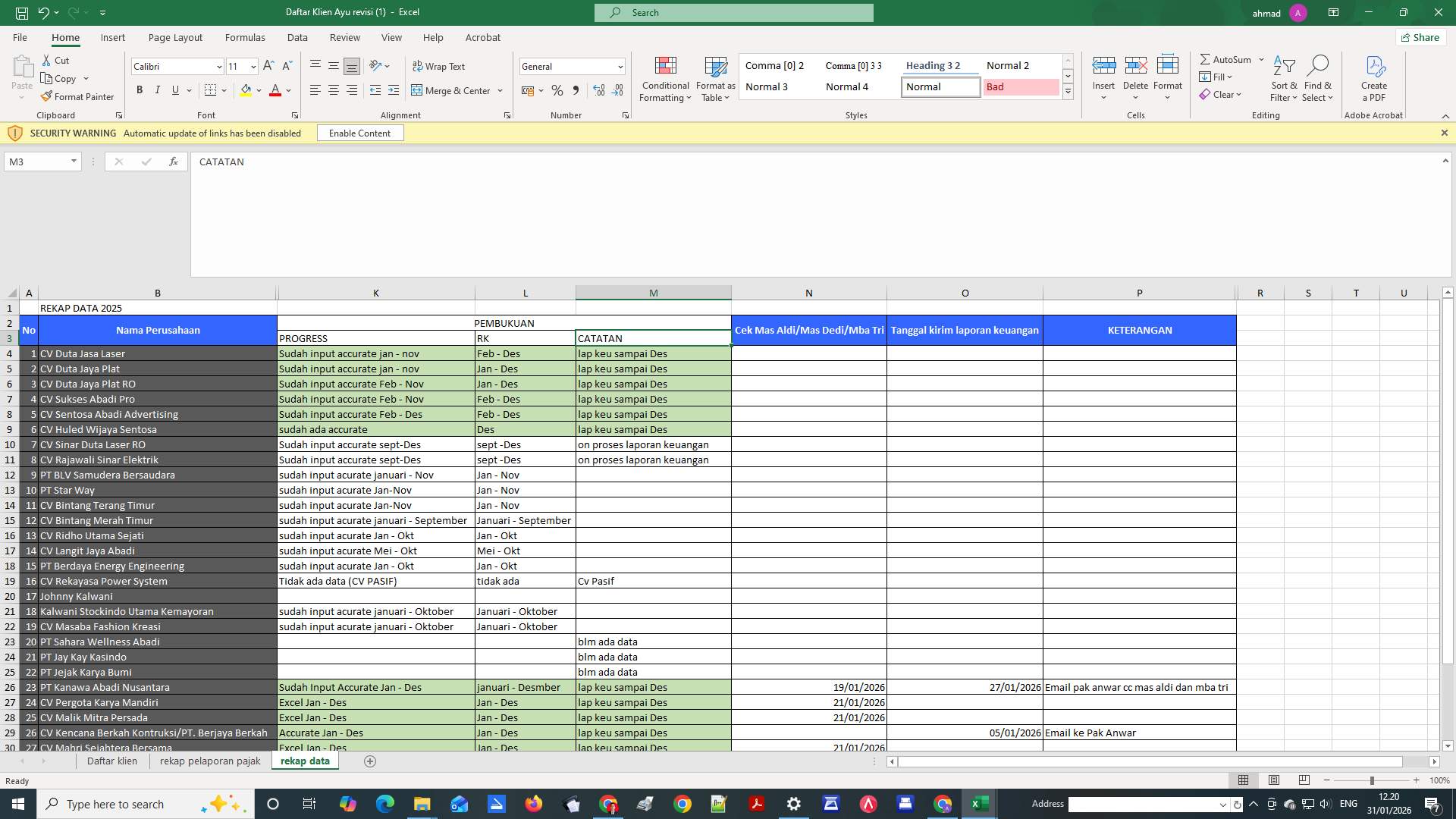The height and width of the screenshot is (819, 1456).
Task: Click the Name Box showing M3
Action: 38,162
